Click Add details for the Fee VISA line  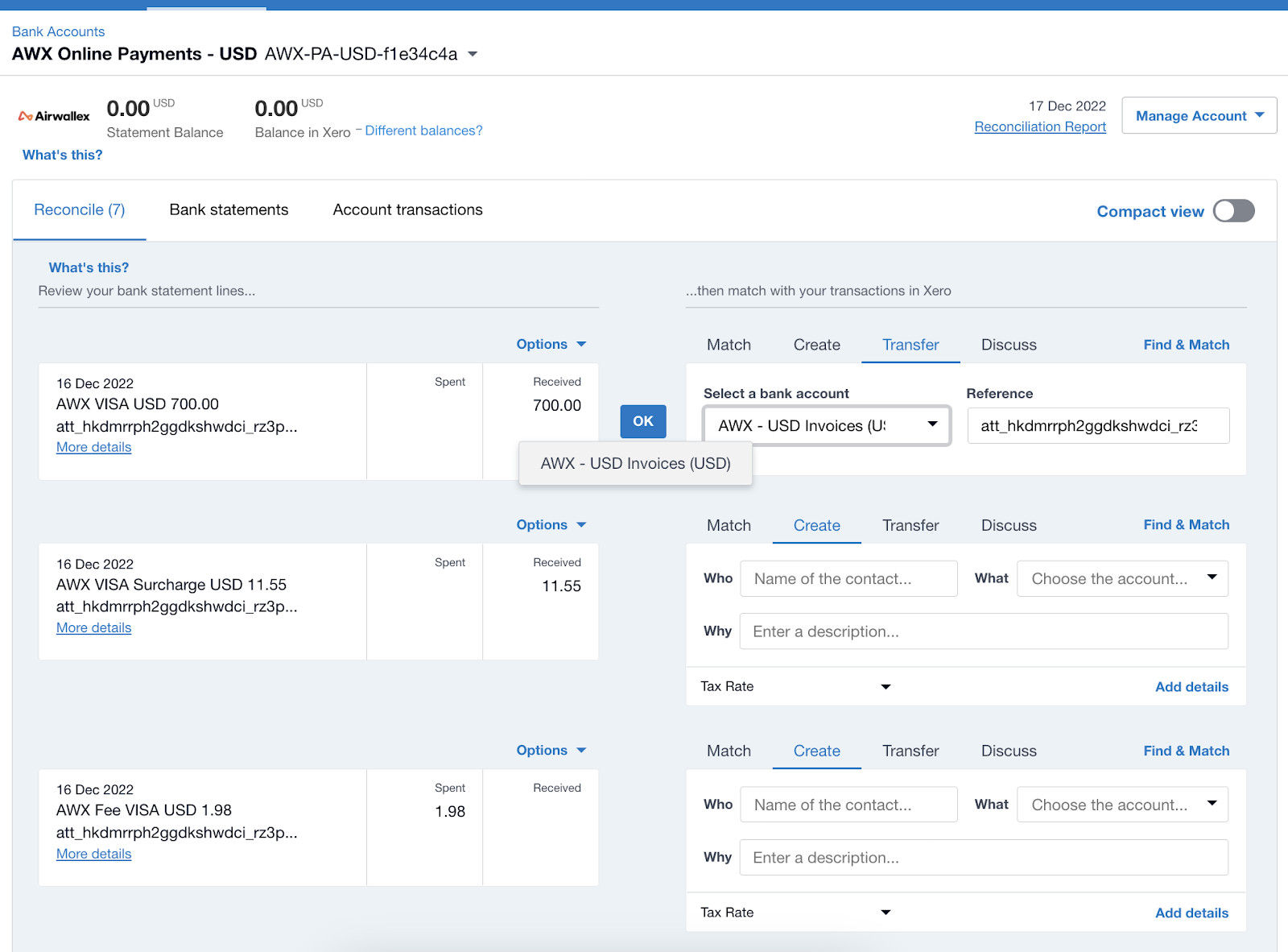tap(1191, 913)
